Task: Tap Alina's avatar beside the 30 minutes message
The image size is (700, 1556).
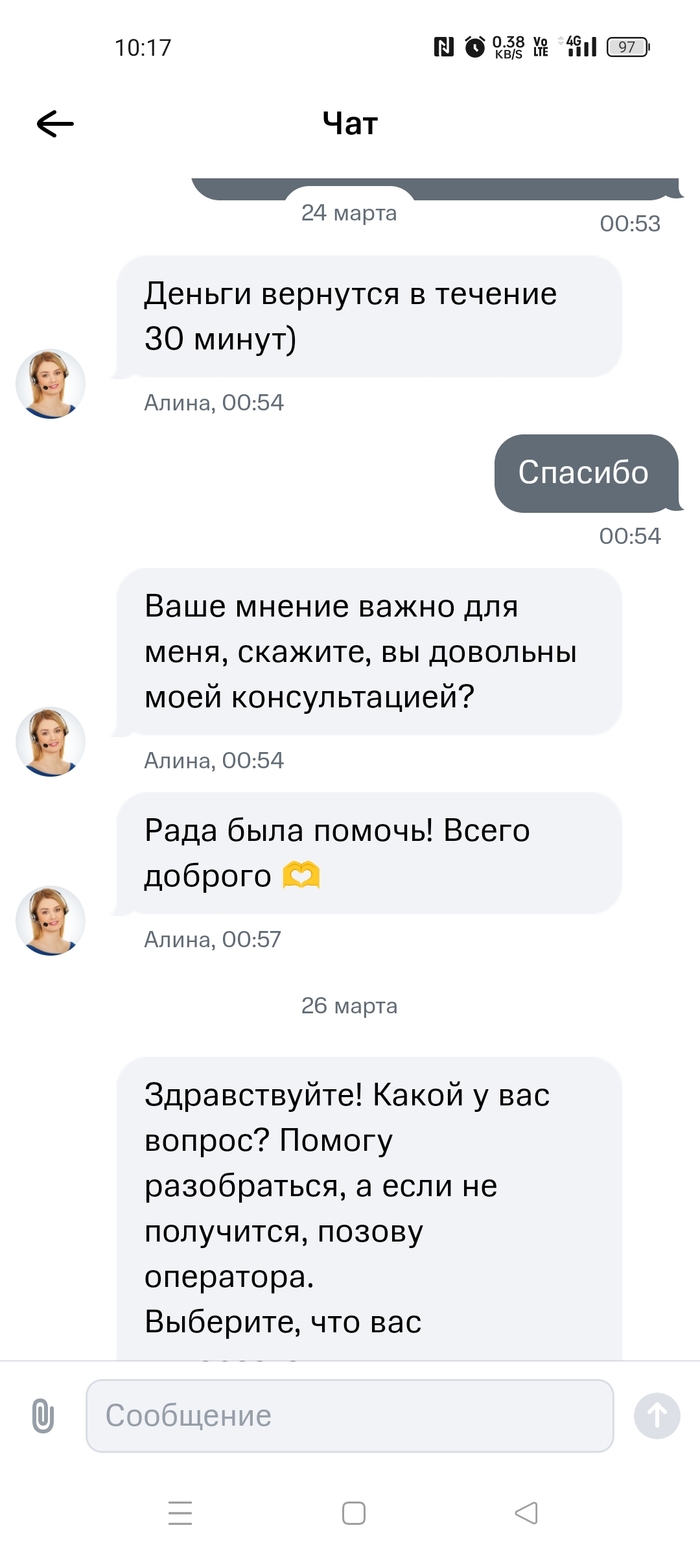Action: pyautogui.click(x=50, y=383)
